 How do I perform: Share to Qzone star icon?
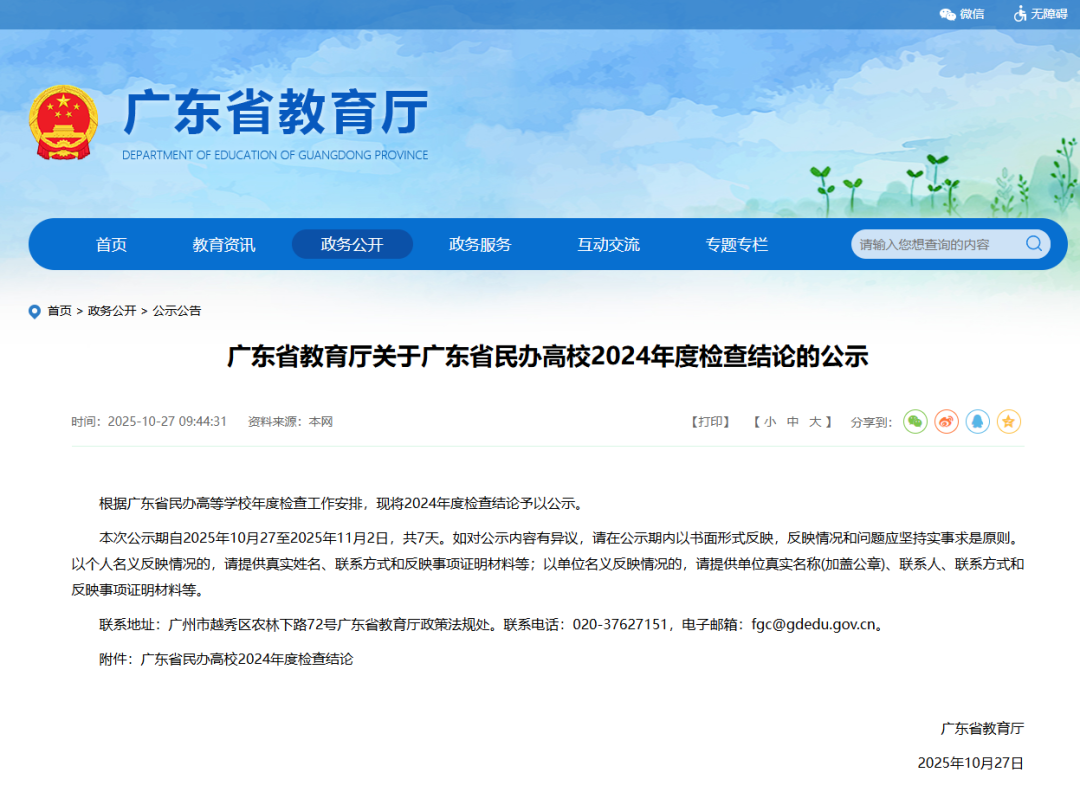pyautogui.click(x=1008, y=422)
